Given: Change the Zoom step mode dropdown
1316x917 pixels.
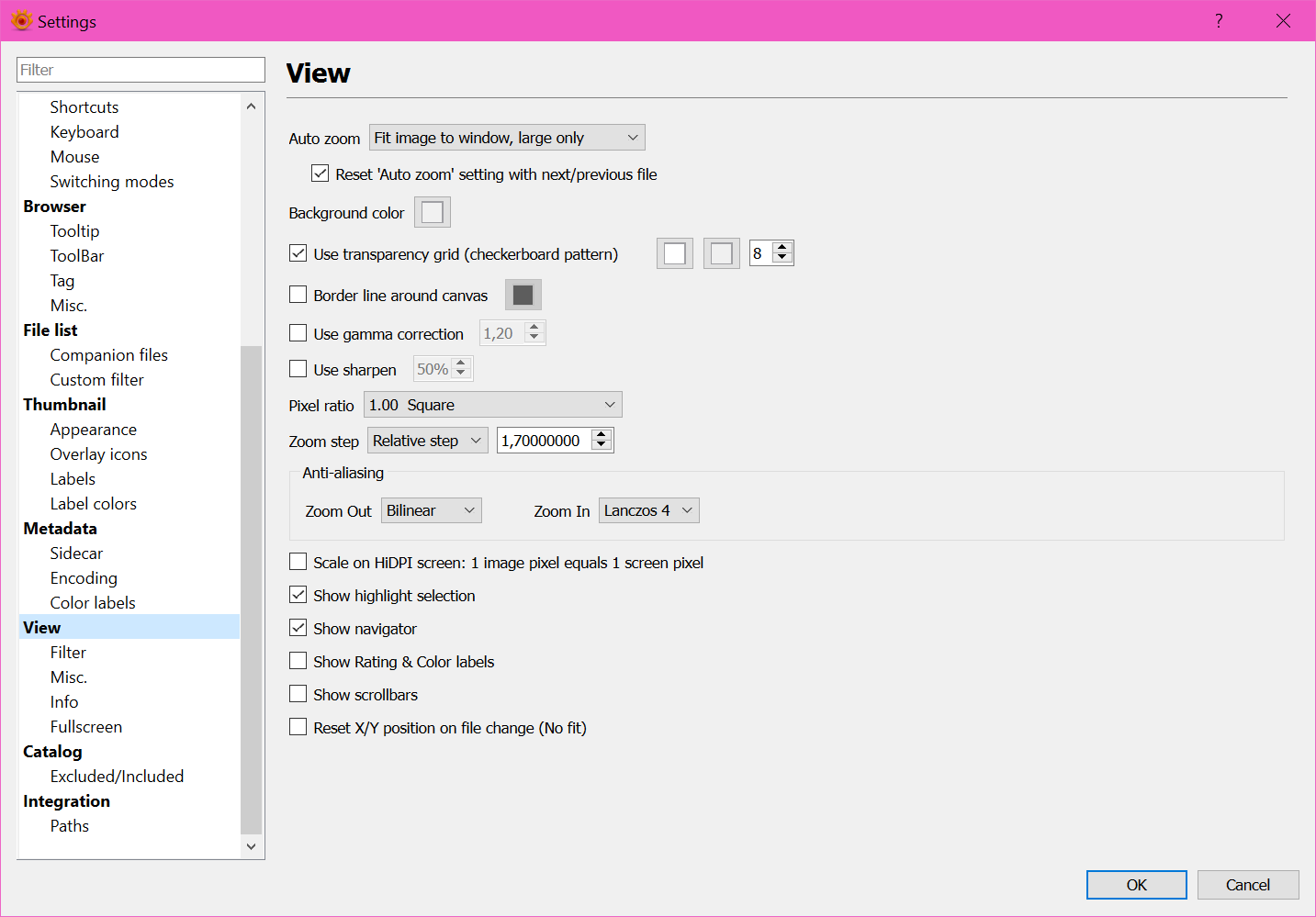Looking at the screenshot, I should pyautogui.click(x=427, y=440).
